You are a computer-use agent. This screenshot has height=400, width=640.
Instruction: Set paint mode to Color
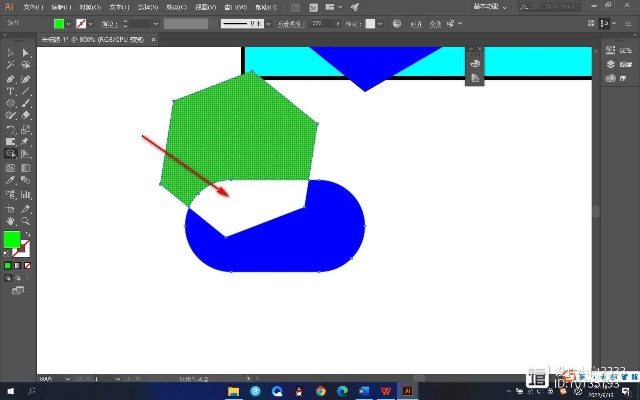(8, 266)
